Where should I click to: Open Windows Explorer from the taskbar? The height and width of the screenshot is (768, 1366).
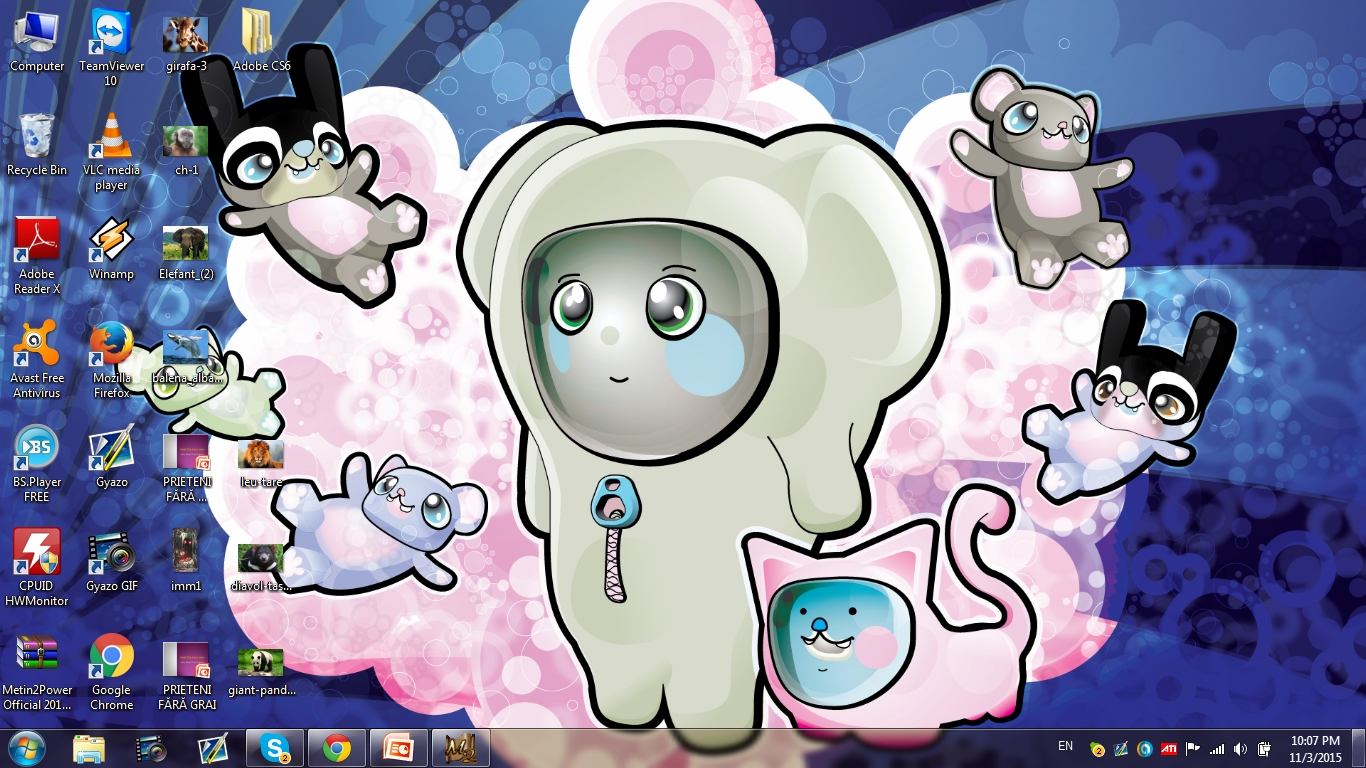(x=89, y=748)
